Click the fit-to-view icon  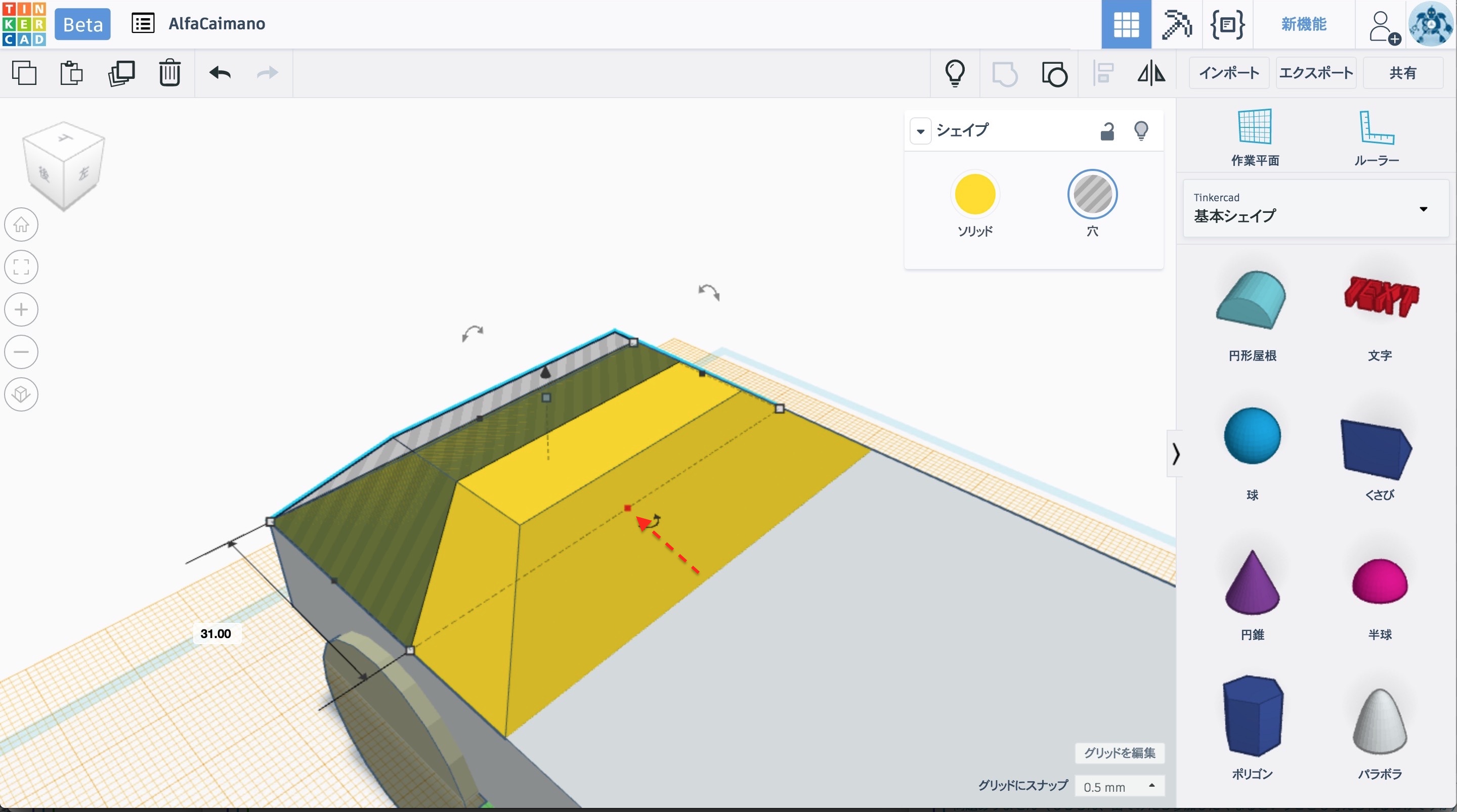21,267
